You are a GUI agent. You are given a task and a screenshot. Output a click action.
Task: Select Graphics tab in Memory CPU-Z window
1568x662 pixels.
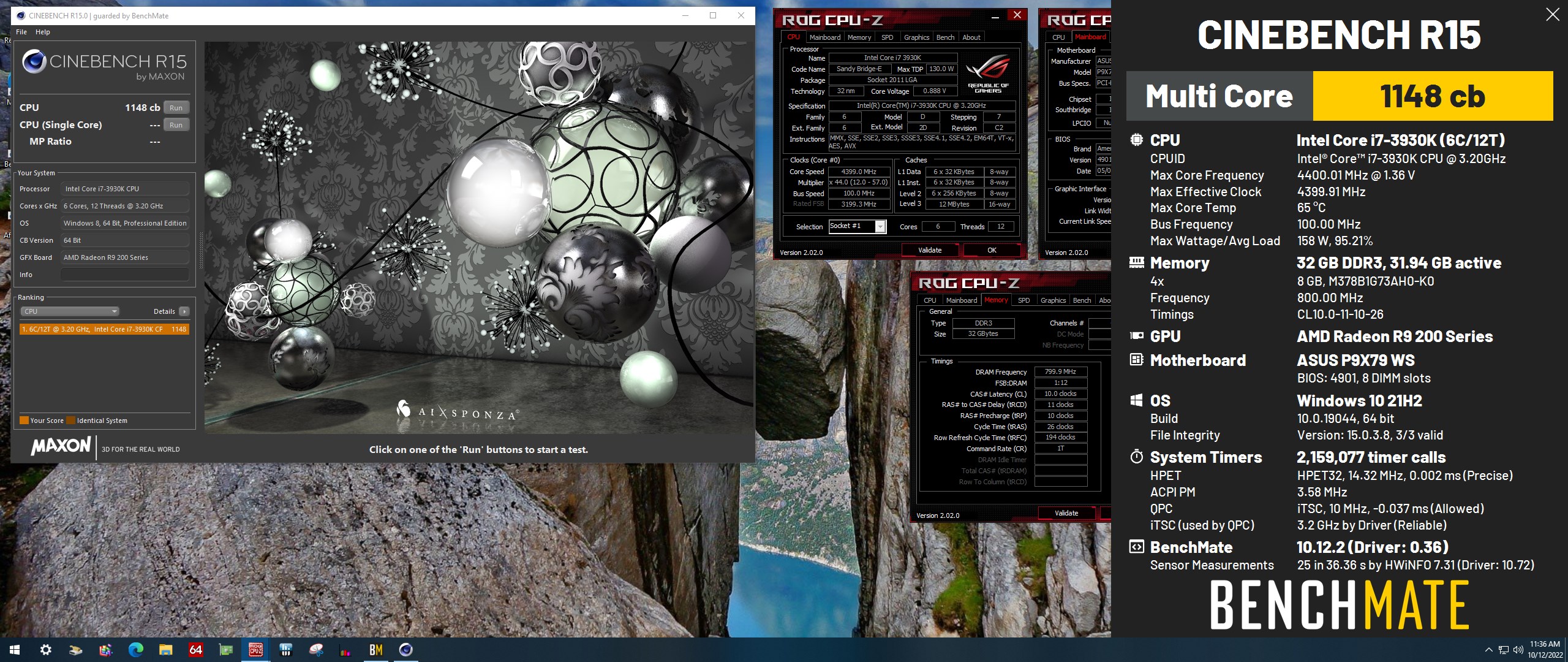coord(1053,300)
